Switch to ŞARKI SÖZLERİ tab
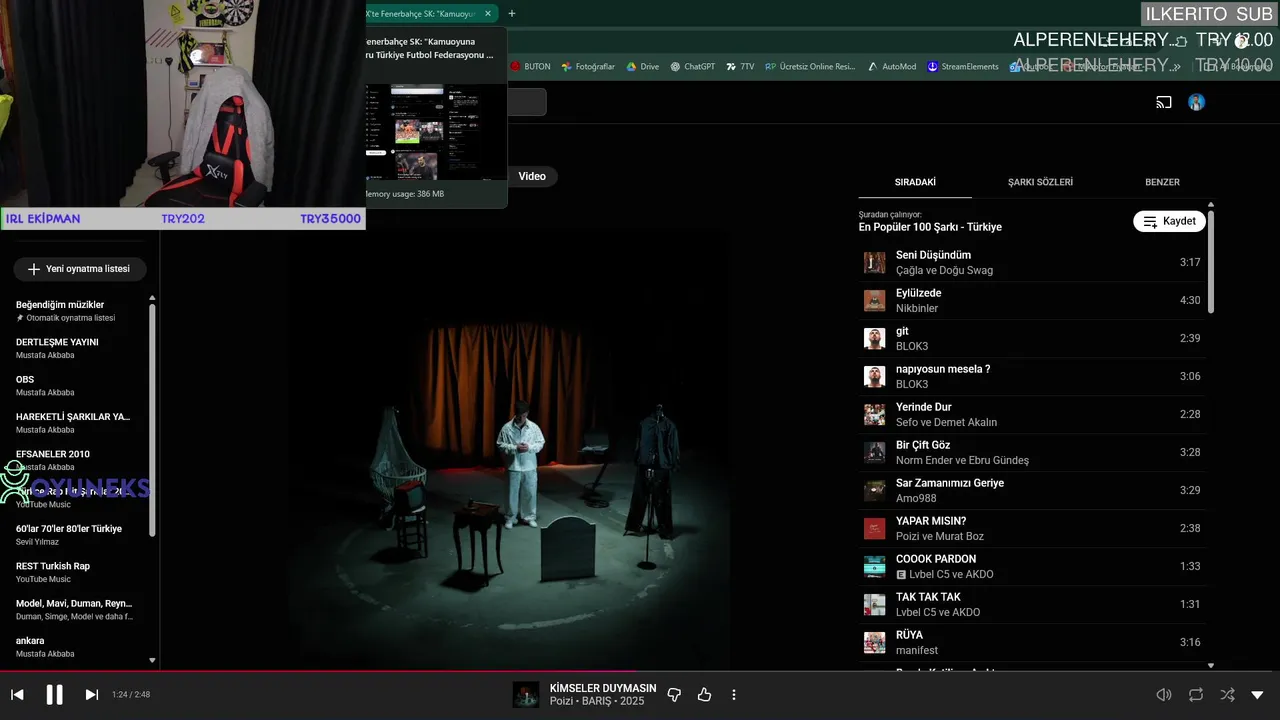 click(x=1040, y=182)
